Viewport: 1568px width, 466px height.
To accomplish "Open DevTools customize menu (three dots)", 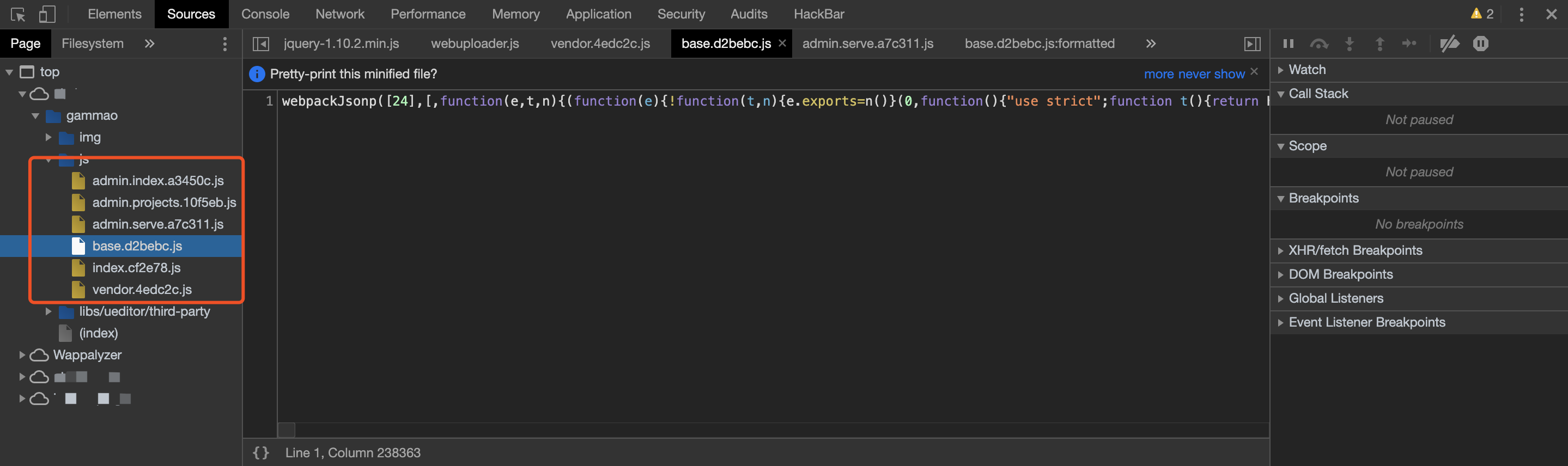I will pyautogui.click(x=1521, y=14).
